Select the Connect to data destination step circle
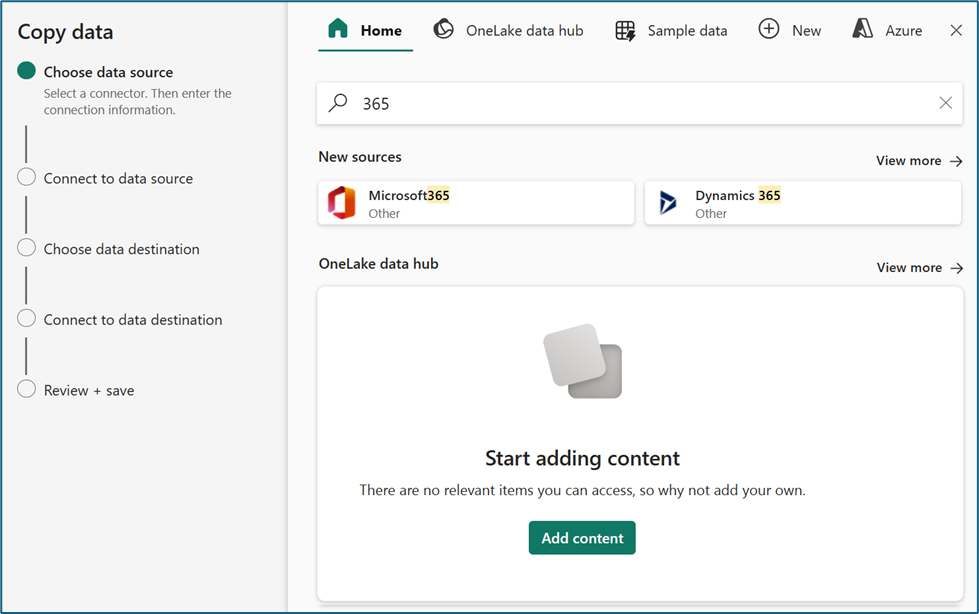Screen dimensions: 979x614 click(26, 318)
